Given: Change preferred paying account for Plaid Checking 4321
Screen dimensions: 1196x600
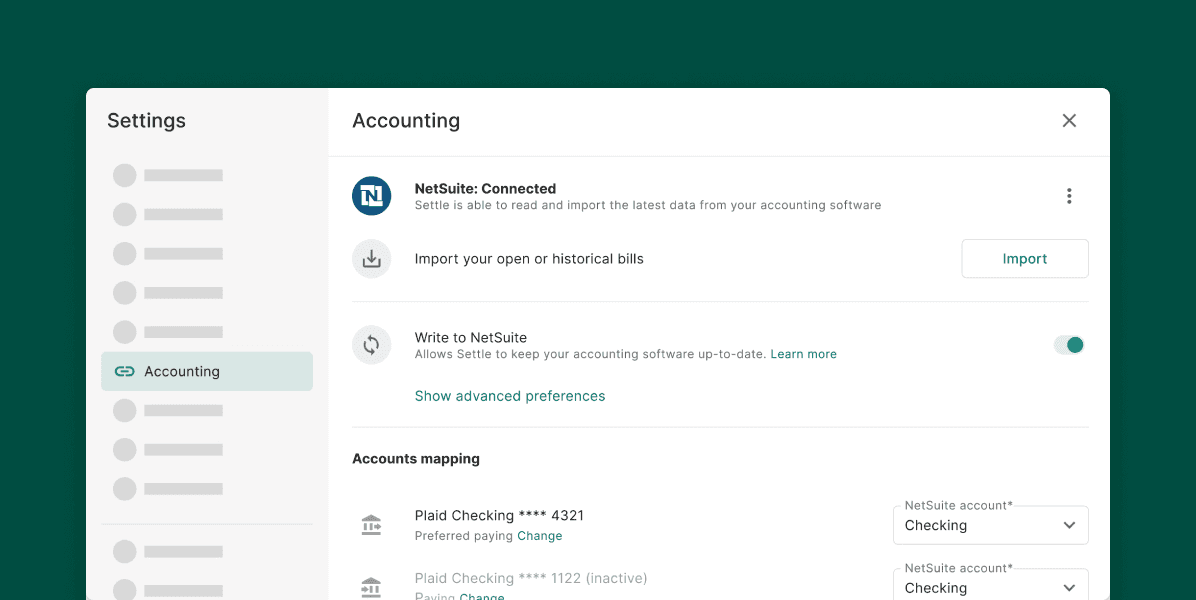Looking at the screenshot, I should tap(539, 535).
